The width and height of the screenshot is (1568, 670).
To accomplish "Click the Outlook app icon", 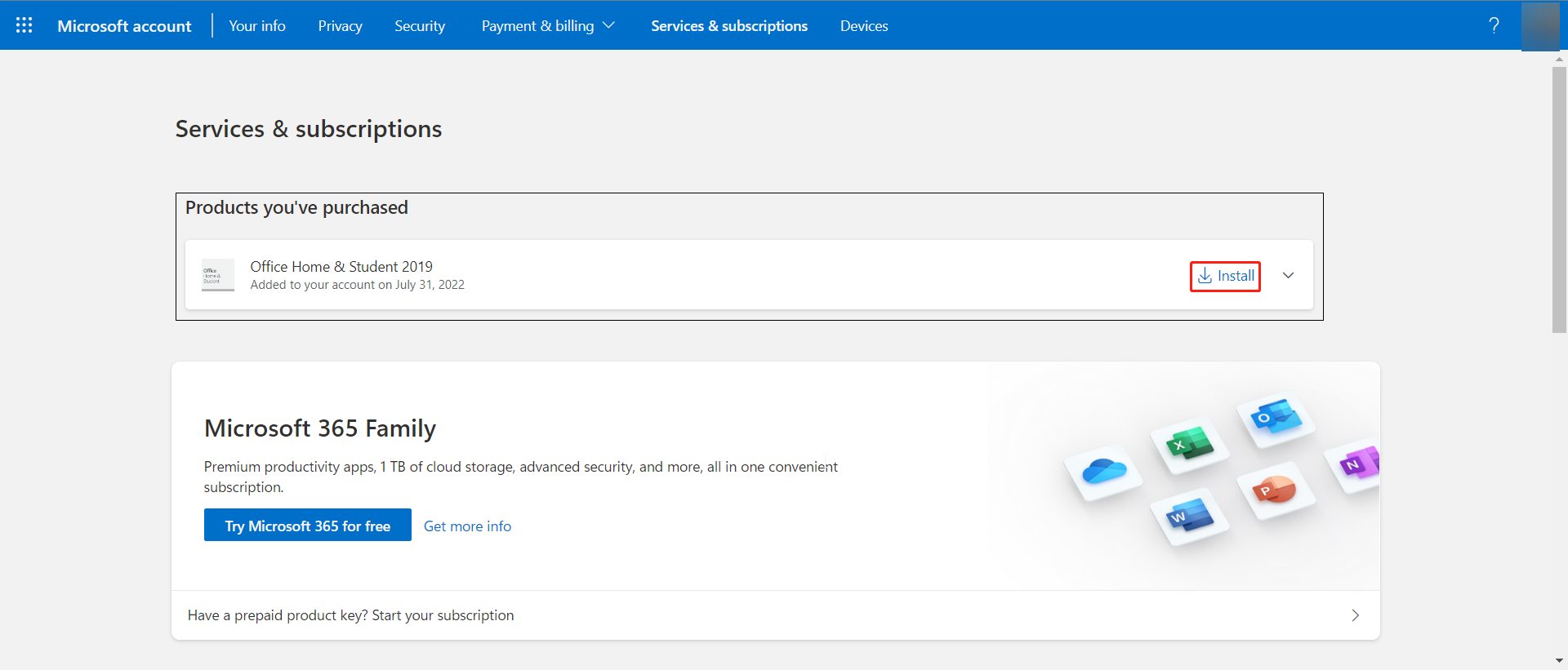I will (1275, 418).
